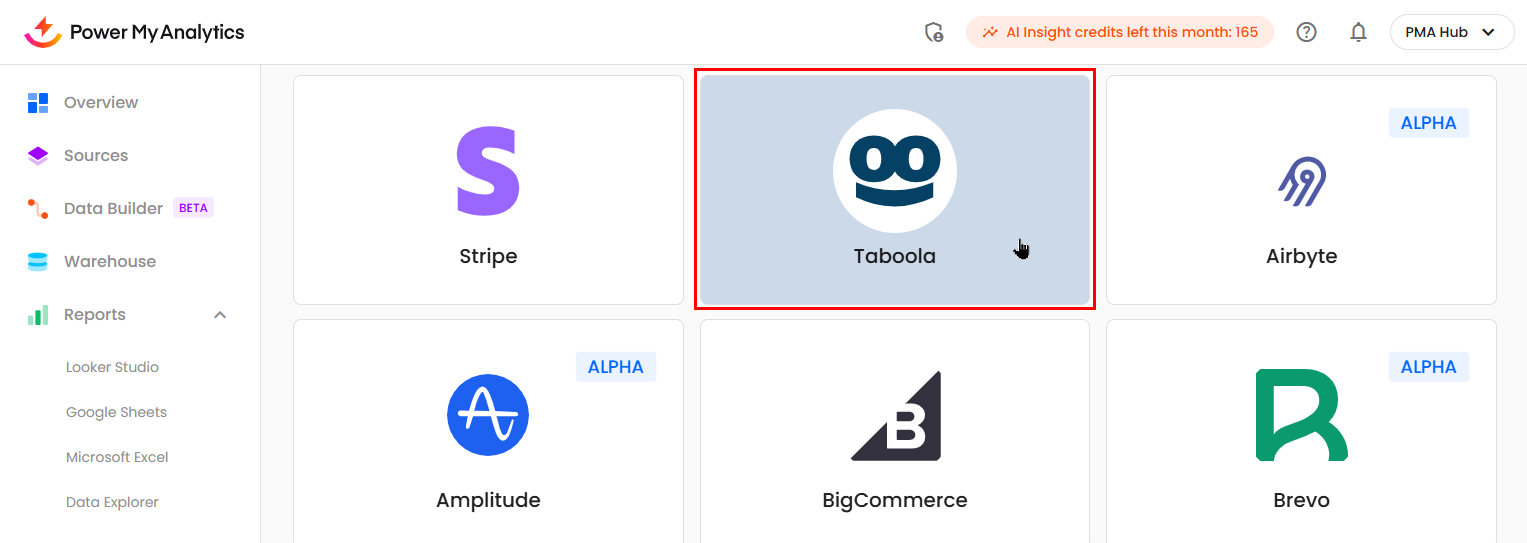The image size is (1527, 543).
Task: Open the PMA Hub account dropdown
Action: (1451, 32)
